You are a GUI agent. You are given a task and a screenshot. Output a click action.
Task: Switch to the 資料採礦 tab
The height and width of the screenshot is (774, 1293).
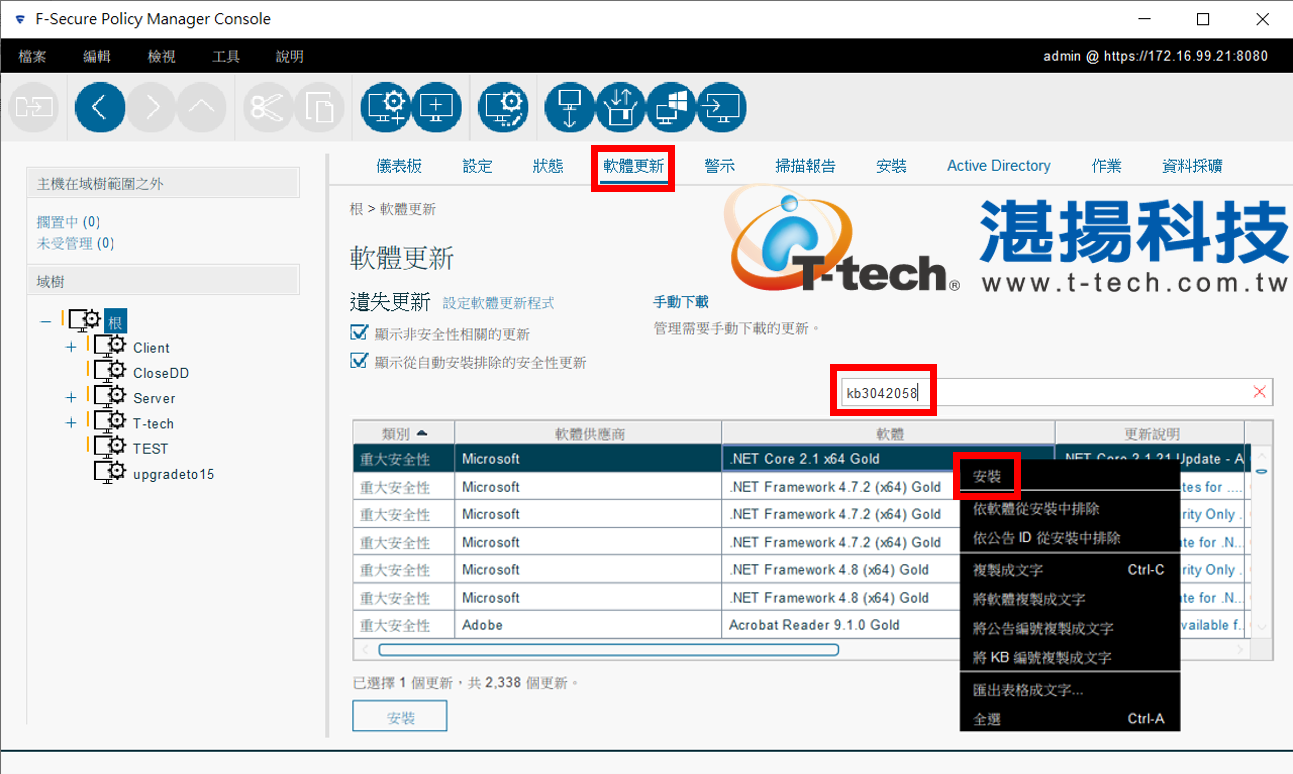(1192, 166)
